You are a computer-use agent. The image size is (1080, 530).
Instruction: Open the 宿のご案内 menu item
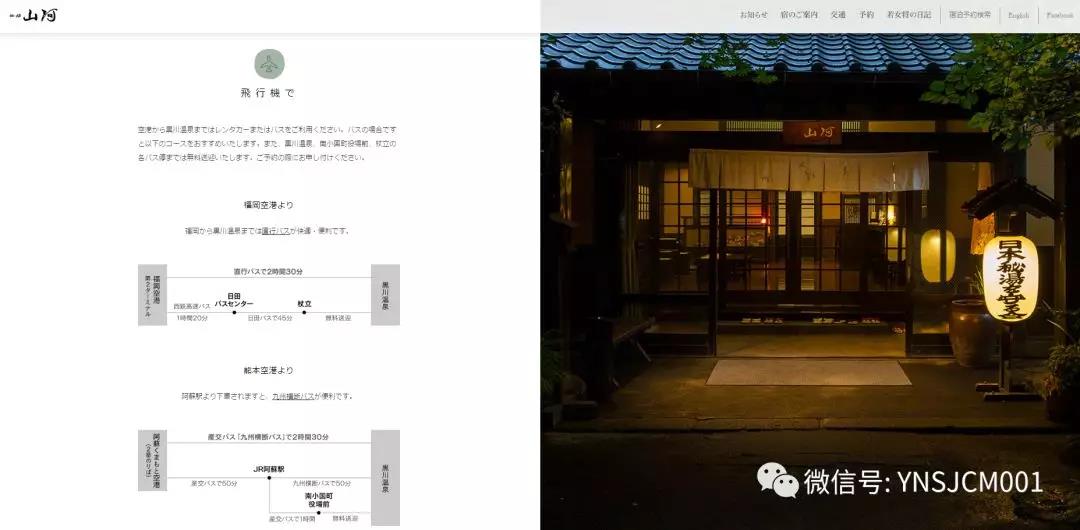[799, 14]
